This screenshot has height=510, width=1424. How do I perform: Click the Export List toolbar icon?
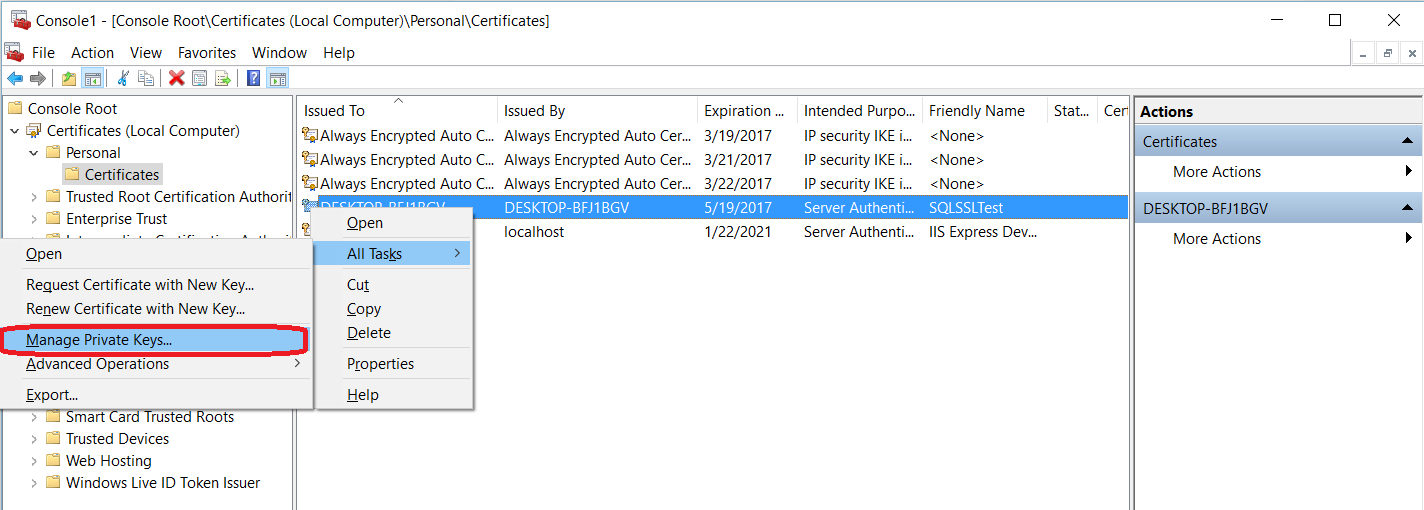[223, 79]
